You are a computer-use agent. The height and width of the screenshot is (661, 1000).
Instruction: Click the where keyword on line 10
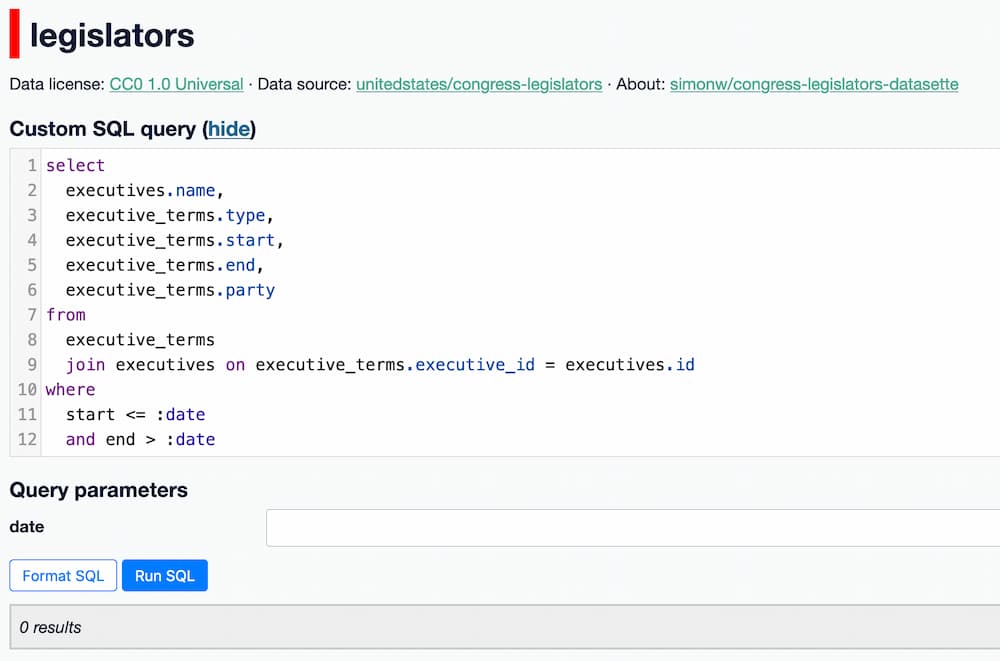70,390
